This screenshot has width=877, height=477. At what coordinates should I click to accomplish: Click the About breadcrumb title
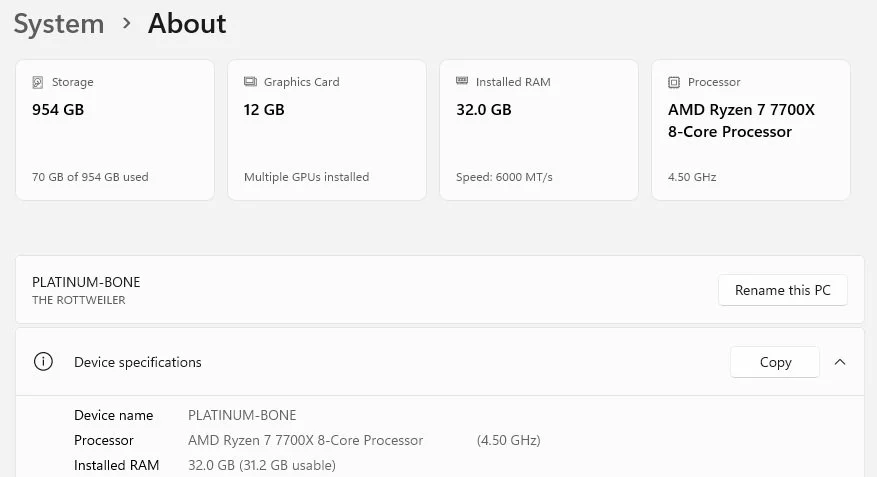point(187,23)
